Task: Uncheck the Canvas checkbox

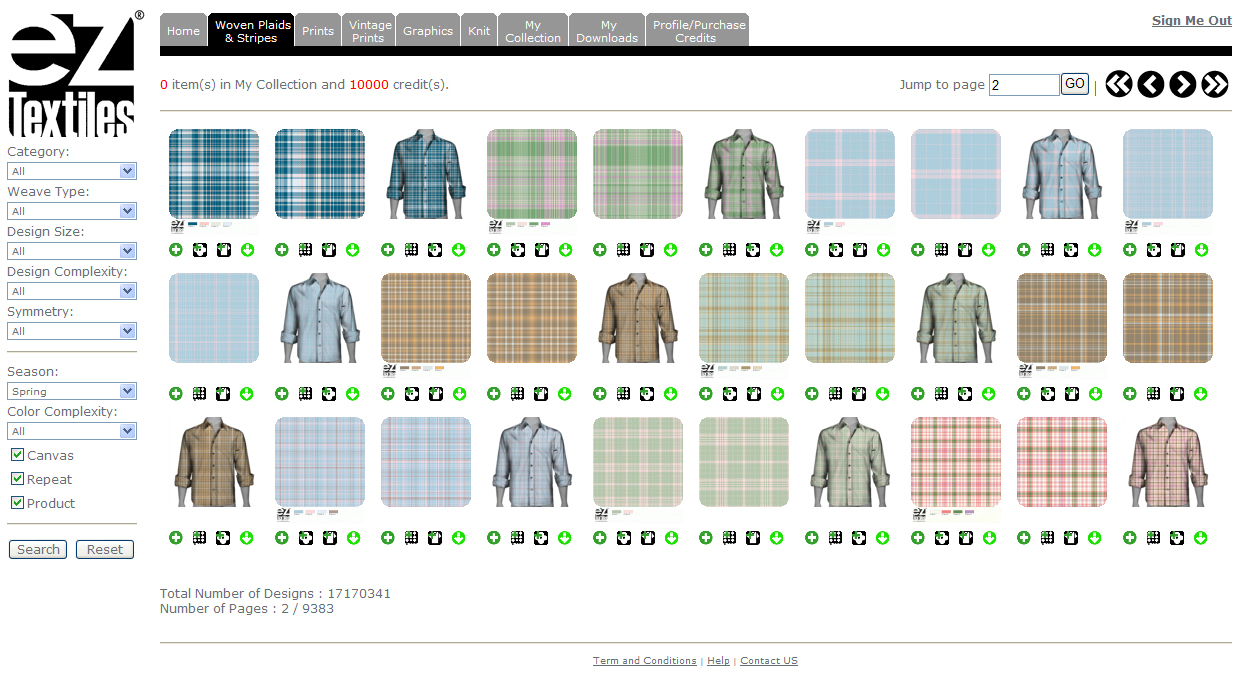Action: [17, 455]
